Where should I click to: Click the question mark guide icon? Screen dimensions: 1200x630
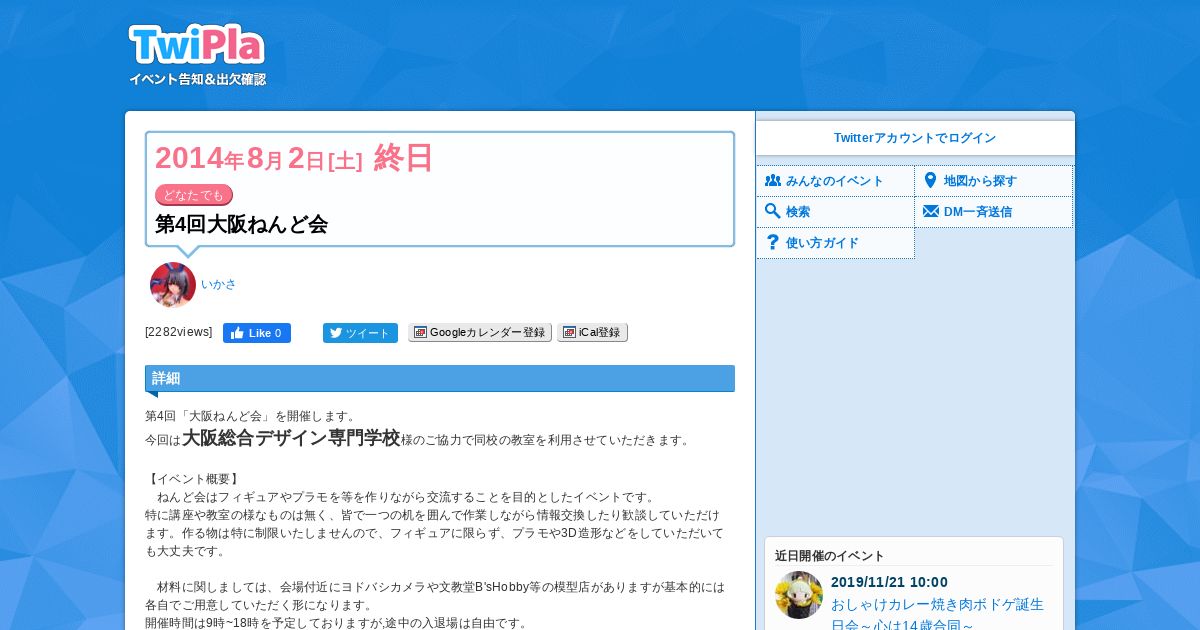coord(772,242)
